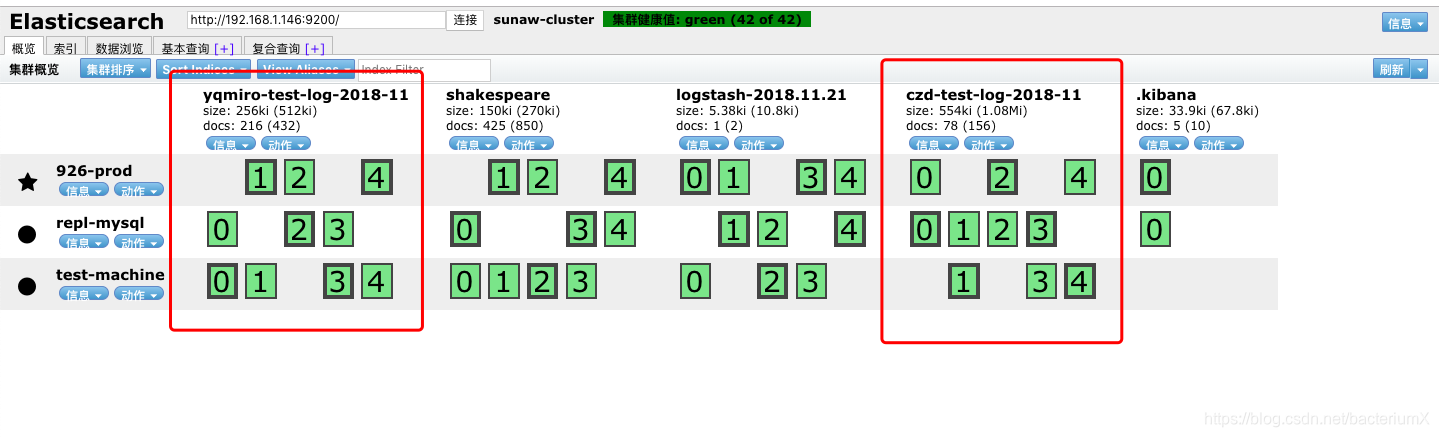Image resolution: width=1439 pixels, height=437 pixels.
Task: Click the master node star icon for 926-prod
Action: coord(28,182)
